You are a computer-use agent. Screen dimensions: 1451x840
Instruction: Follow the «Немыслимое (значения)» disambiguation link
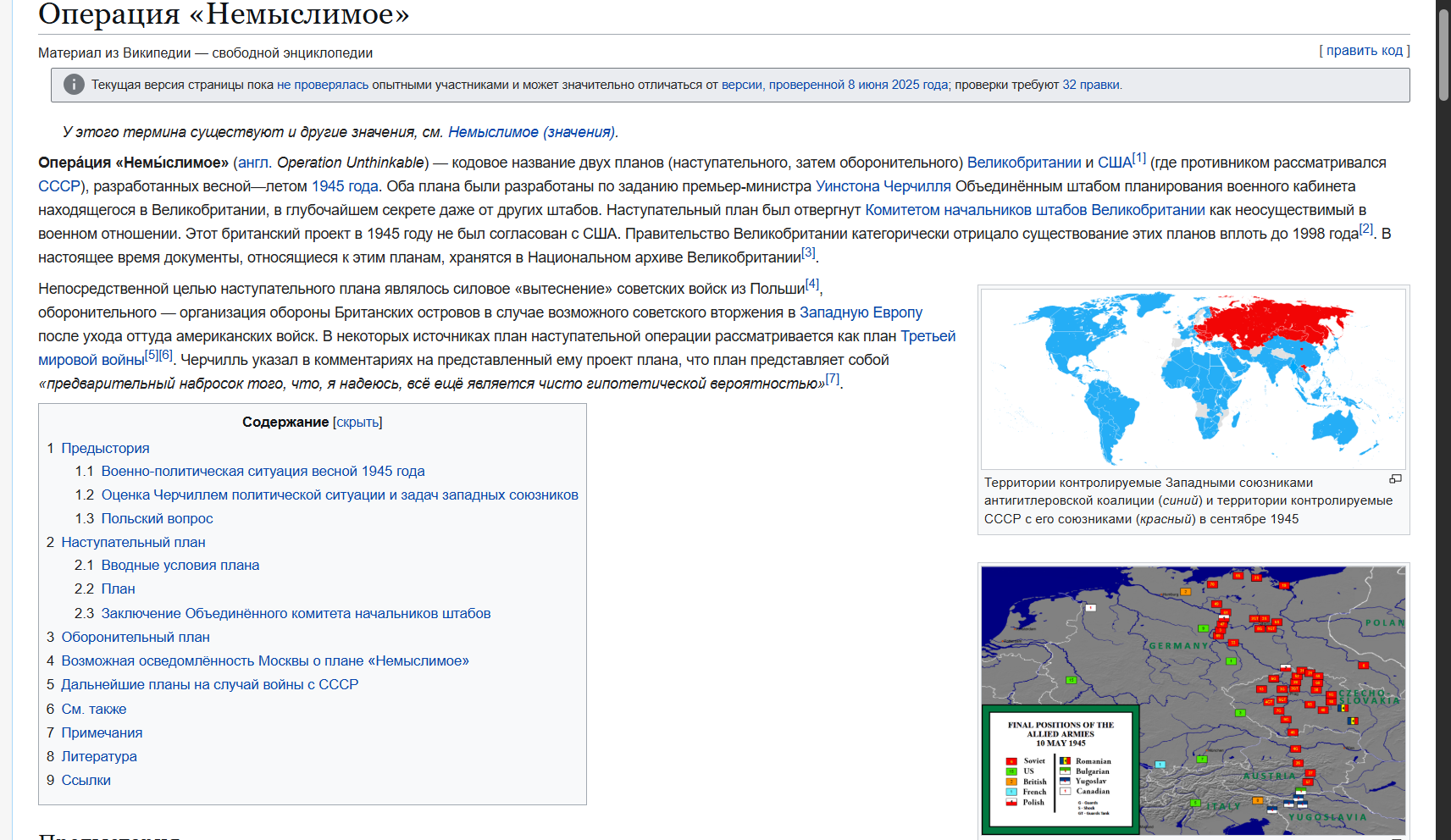click(x=531, y=132)
